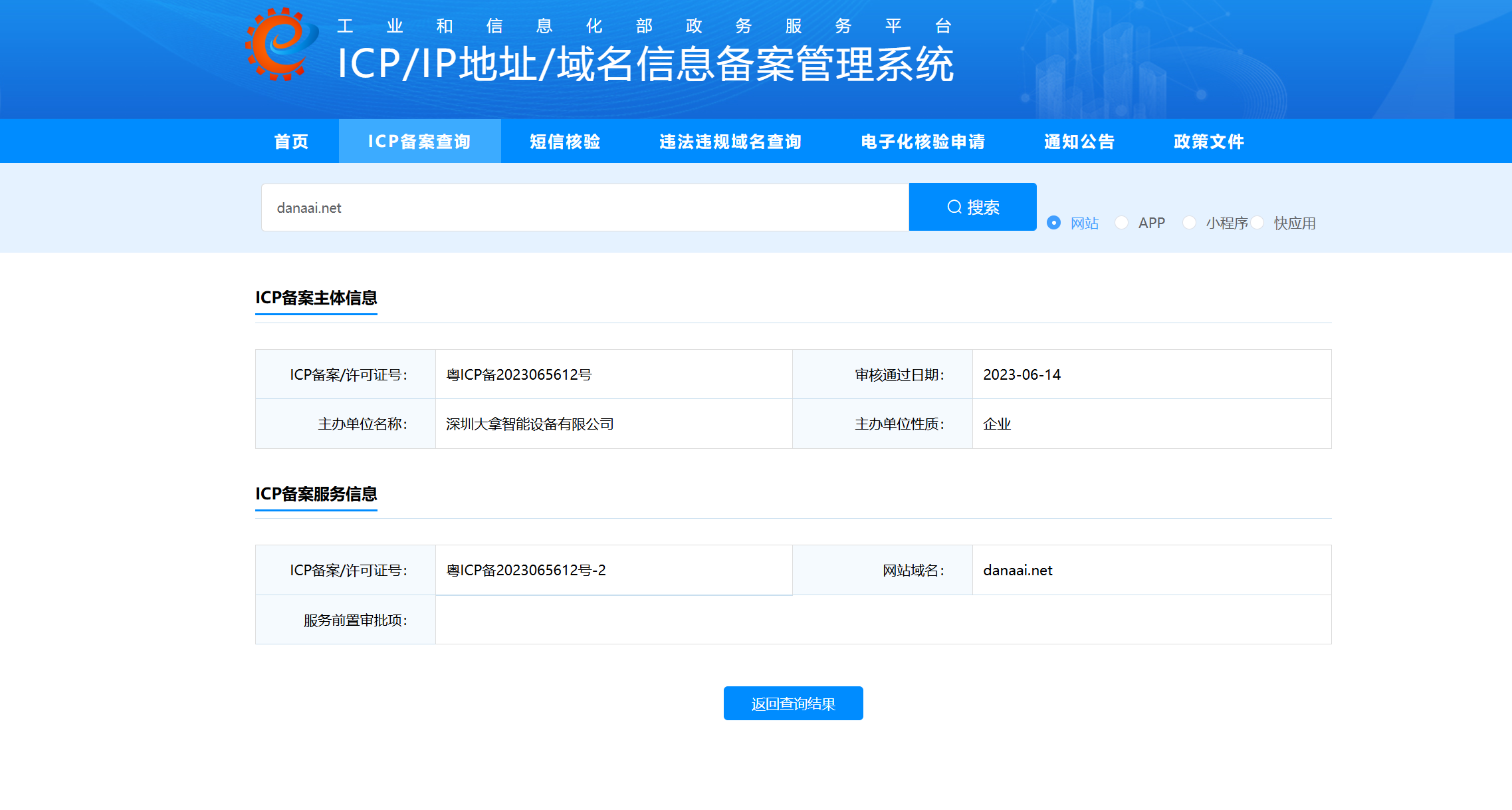Click the 返回查询结果 button
Image resolution: width=1512 pixels, height=810 pixels.
pyautogui.click(x=793, y=704)
